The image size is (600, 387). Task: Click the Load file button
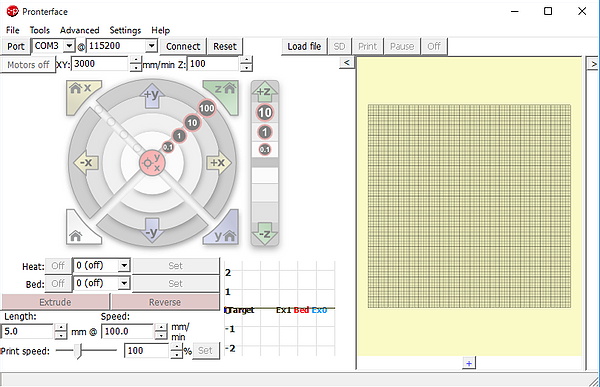point(304,46)
